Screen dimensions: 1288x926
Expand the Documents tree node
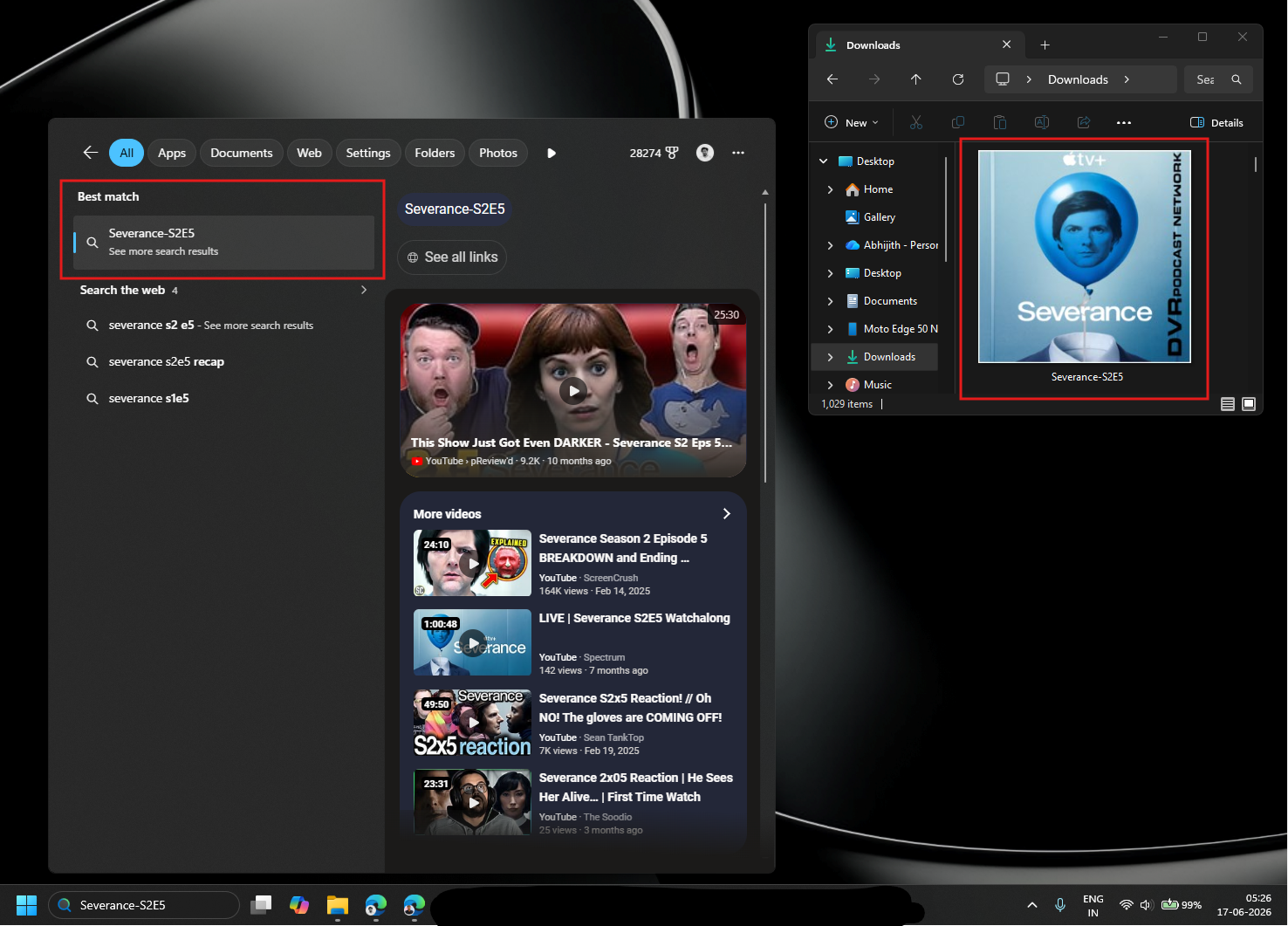tap(830, 301)
